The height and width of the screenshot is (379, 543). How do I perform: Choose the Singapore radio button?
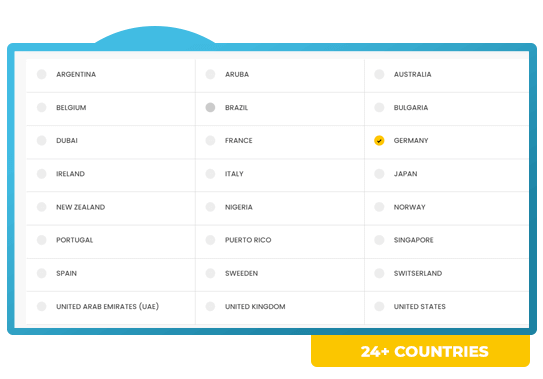point(379,240)
